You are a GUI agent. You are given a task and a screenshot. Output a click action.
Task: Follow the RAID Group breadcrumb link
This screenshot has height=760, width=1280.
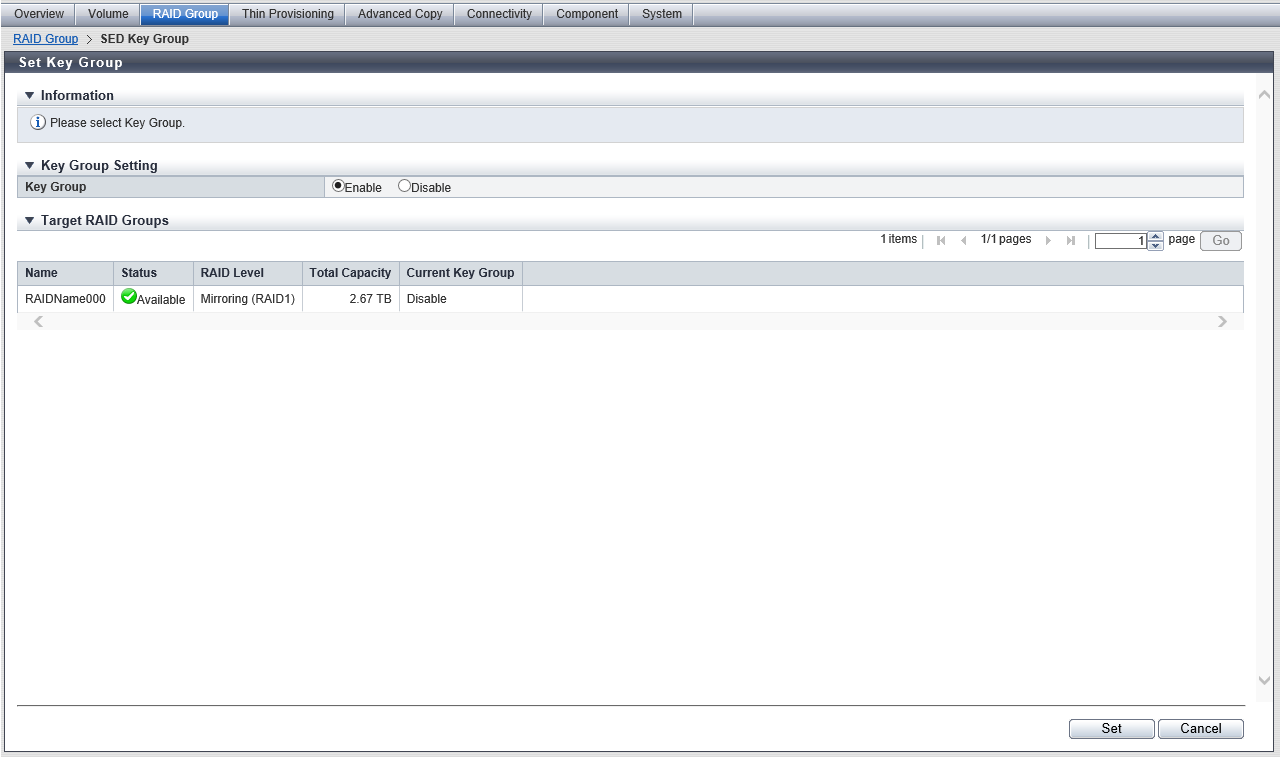coord(46,39)
